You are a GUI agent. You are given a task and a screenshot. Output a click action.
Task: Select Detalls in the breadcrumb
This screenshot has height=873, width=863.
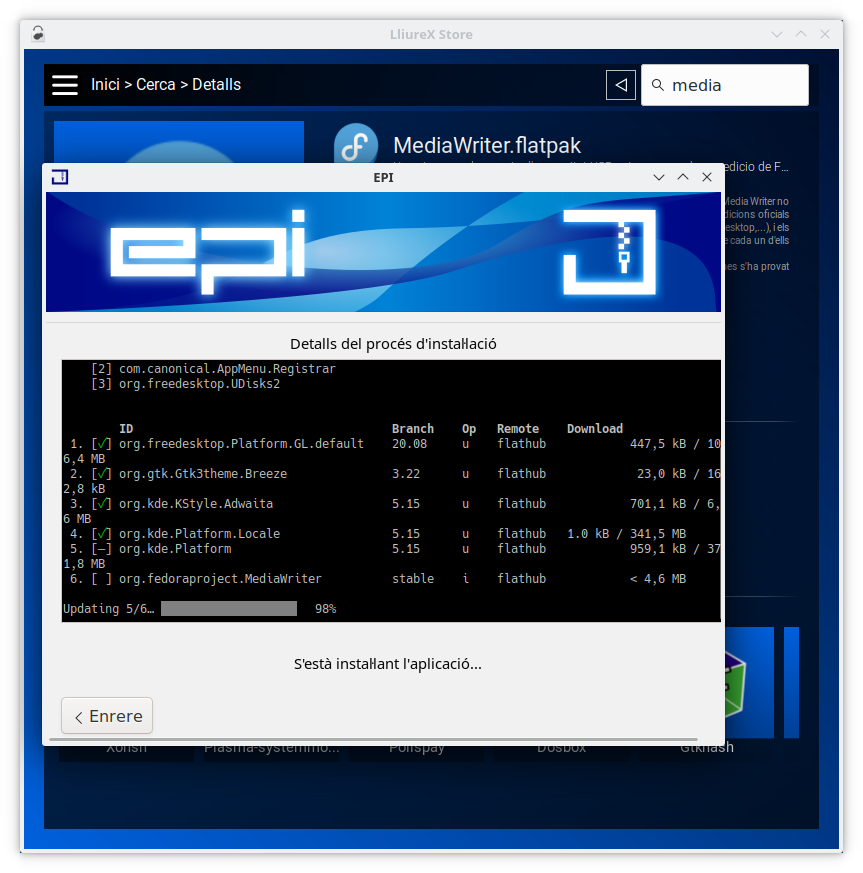[216, 85]
